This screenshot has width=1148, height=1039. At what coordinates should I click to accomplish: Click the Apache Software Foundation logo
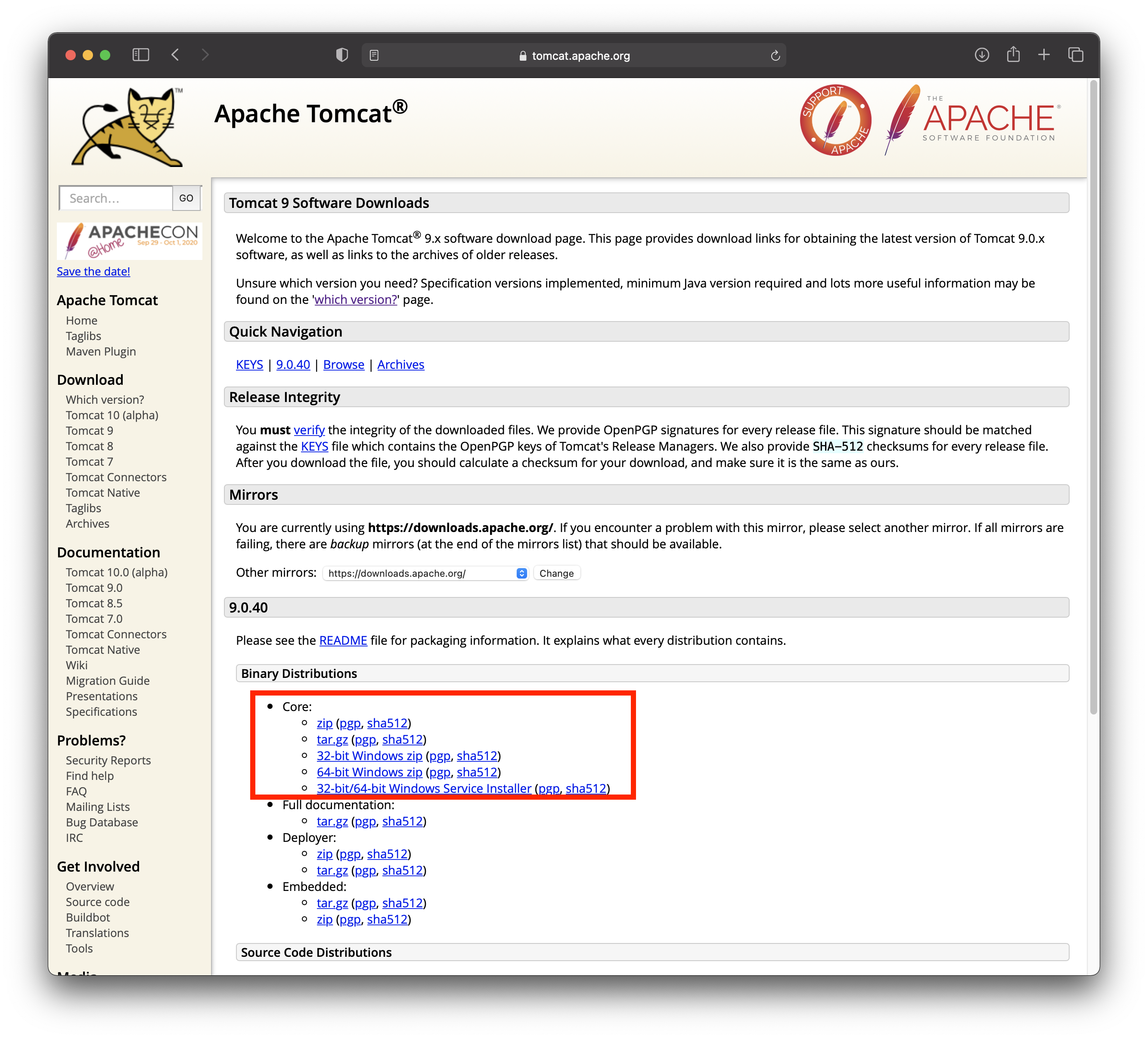point(973,120)
